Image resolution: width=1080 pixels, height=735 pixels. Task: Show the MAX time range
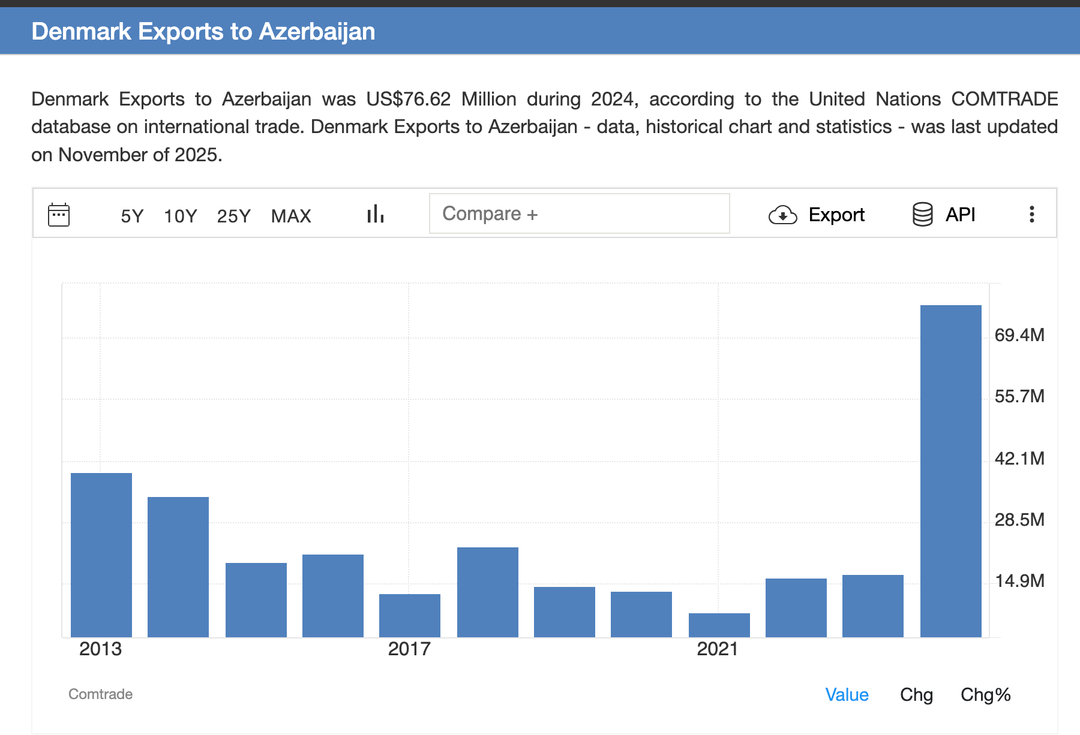coord(291,216)
